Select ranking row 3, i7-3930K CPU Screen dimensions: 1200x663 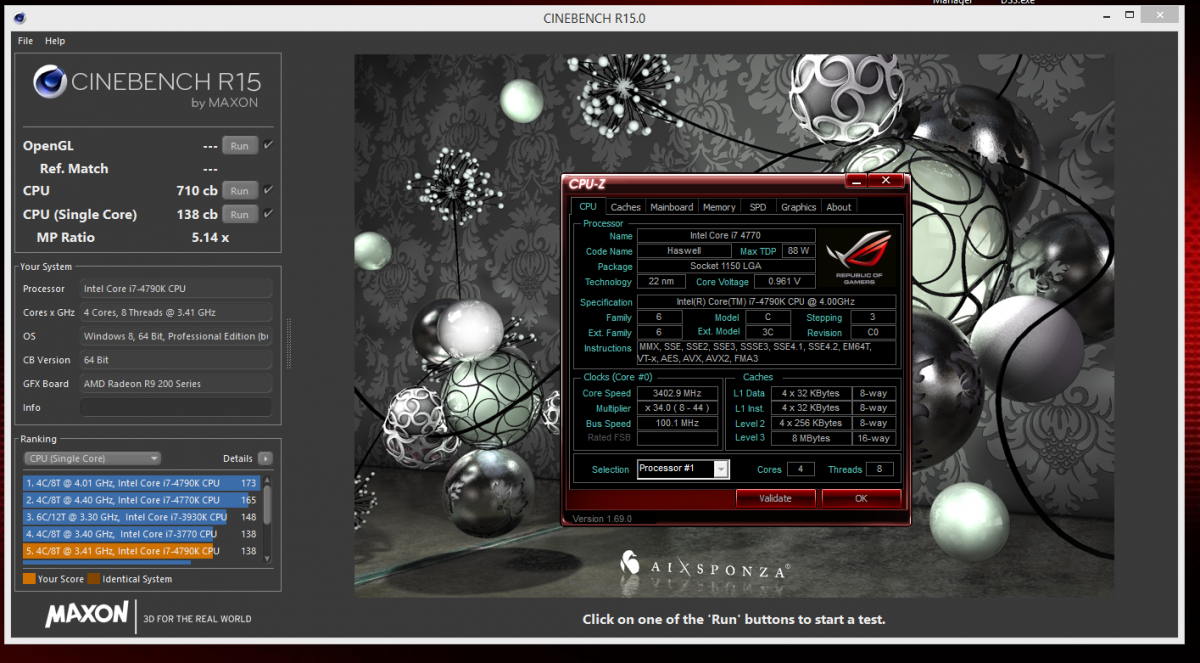click(142, 517)
